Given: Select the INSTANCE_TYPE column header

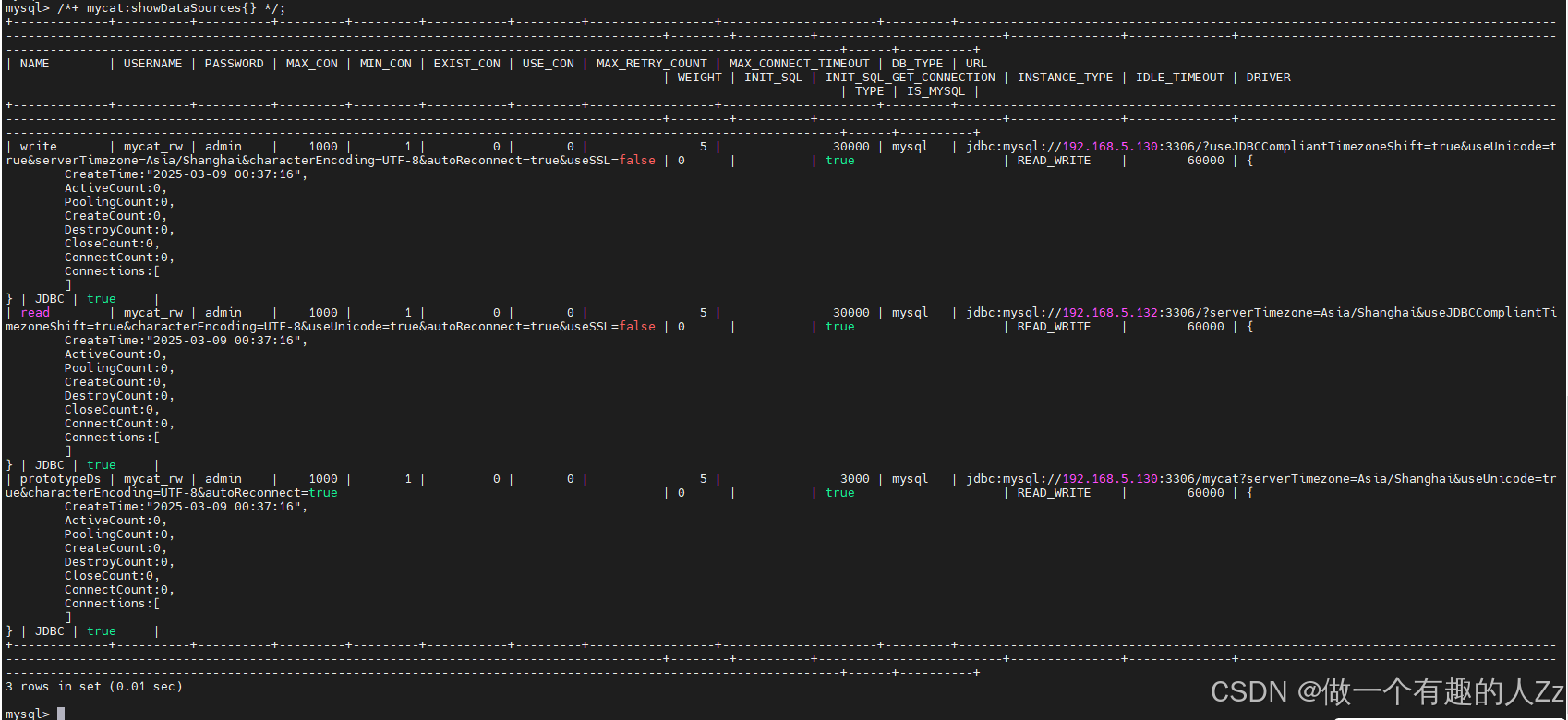Looking at the screenshot, I should click(x=1065, y=78).
